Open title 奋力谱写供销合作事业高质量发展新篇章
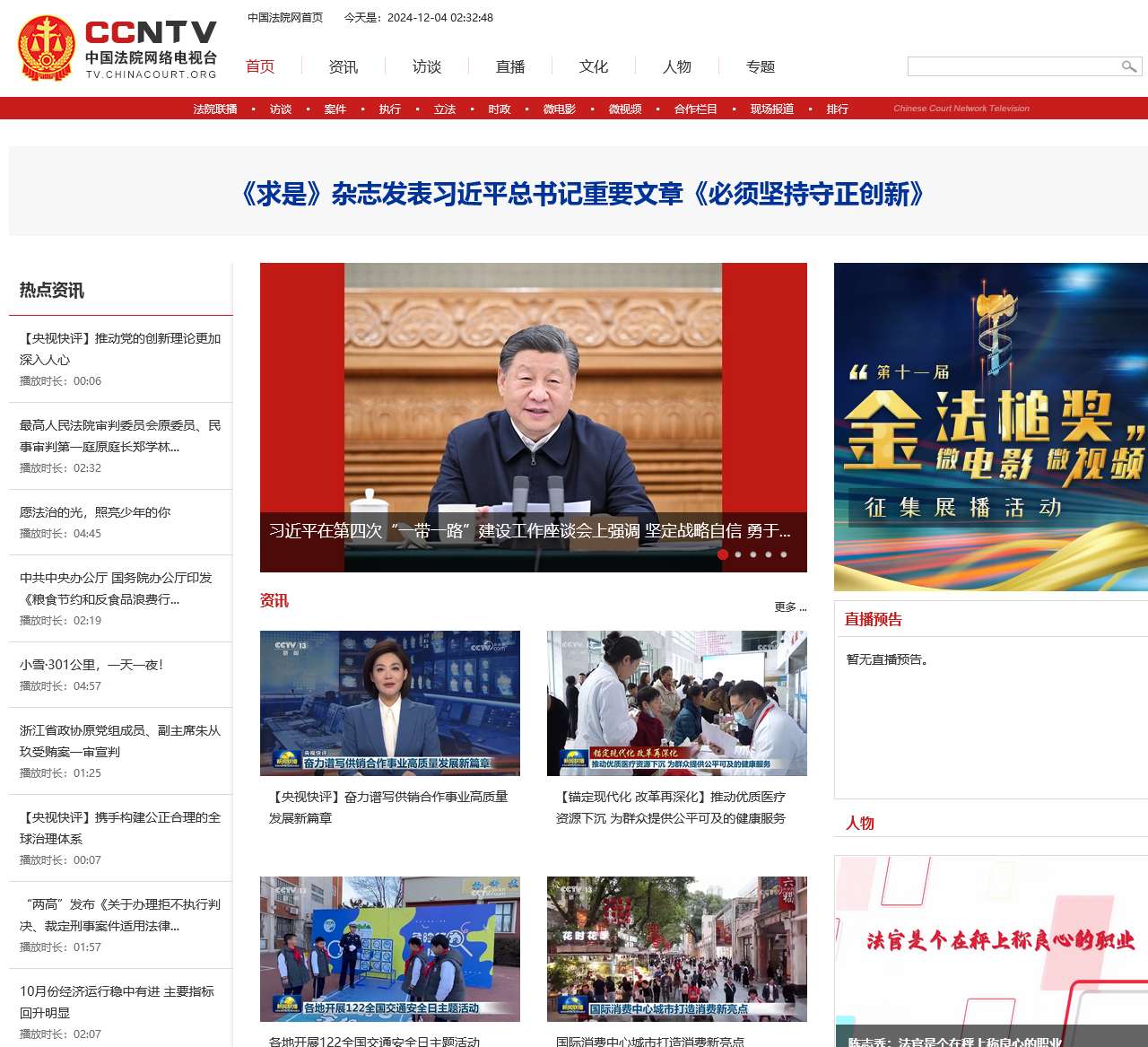This screenshot has width=1148, height=1047. pos(388,807)
